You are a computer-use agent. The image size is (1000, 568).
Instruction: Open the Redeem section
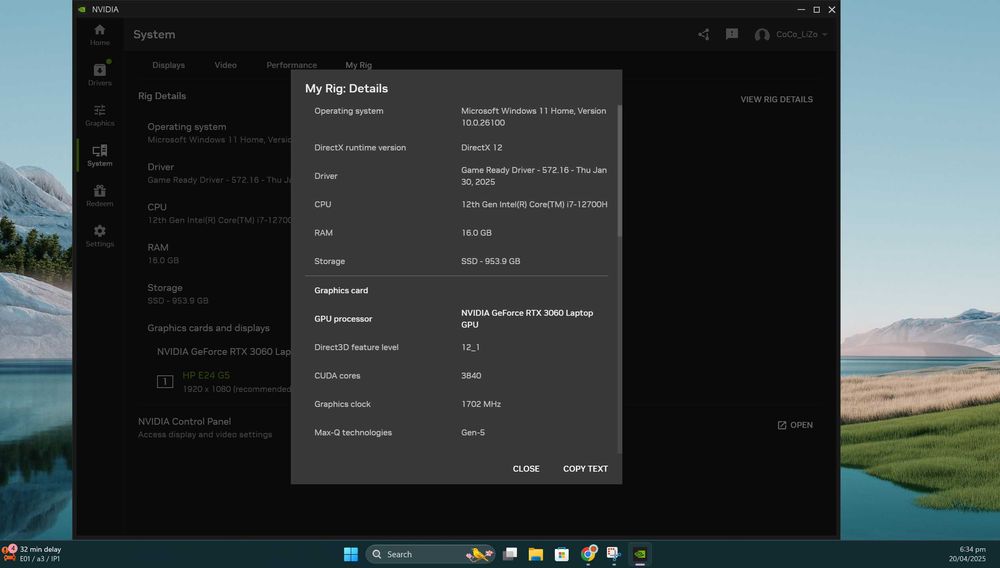click(x=99, y=196)
